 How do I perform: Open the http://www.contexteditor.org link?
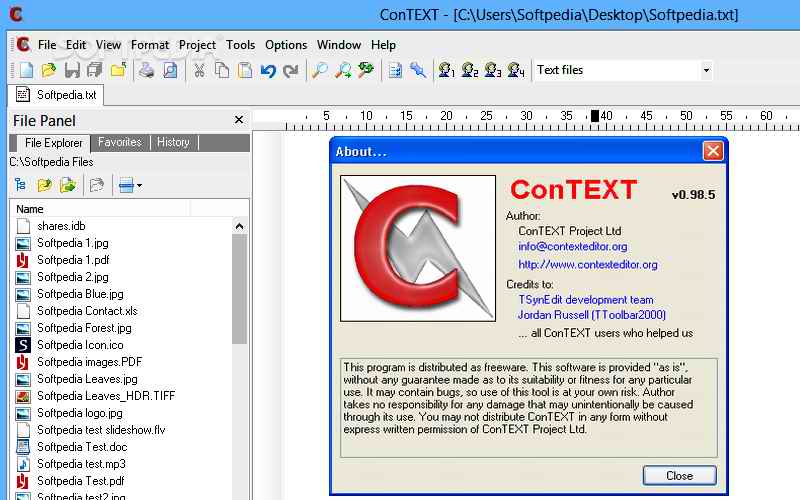point(588,264)
